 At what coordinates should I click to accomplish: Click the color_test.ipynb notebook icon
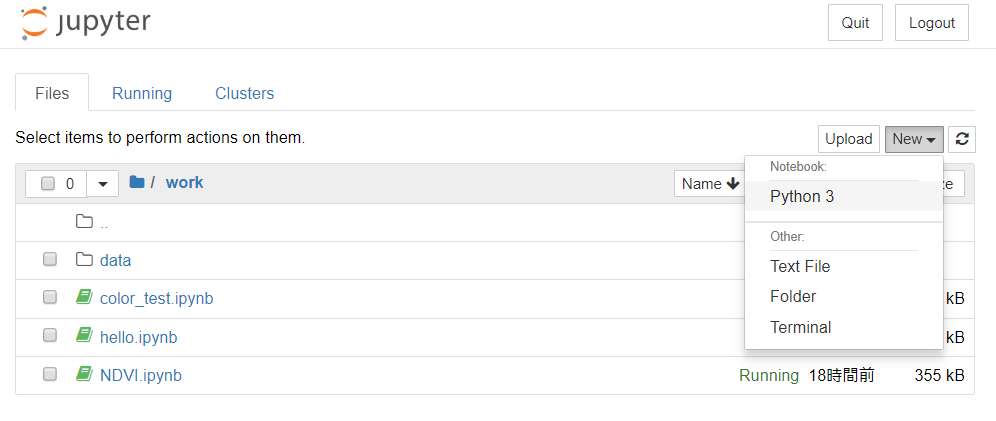(x=84, y=297)
